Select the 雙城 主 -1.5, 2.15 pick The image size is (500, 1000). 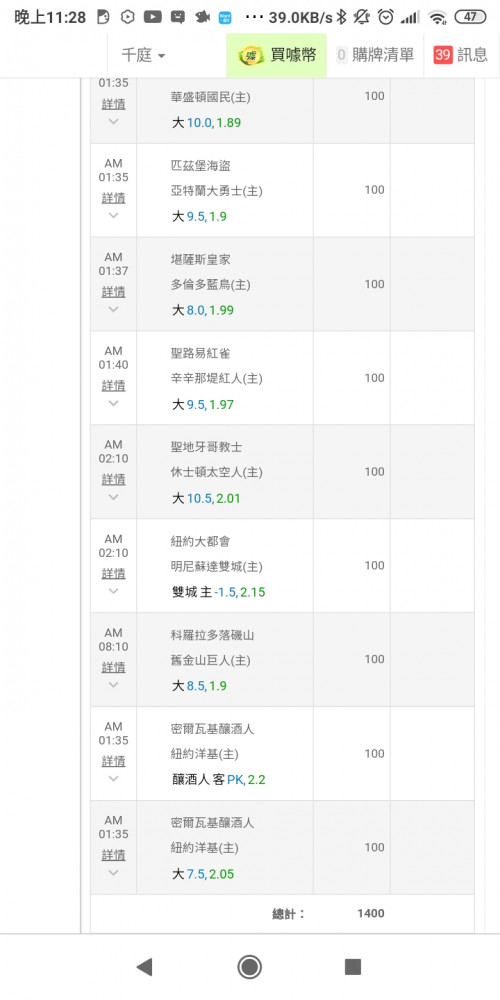pyautogui.click(x=219, y=592)
